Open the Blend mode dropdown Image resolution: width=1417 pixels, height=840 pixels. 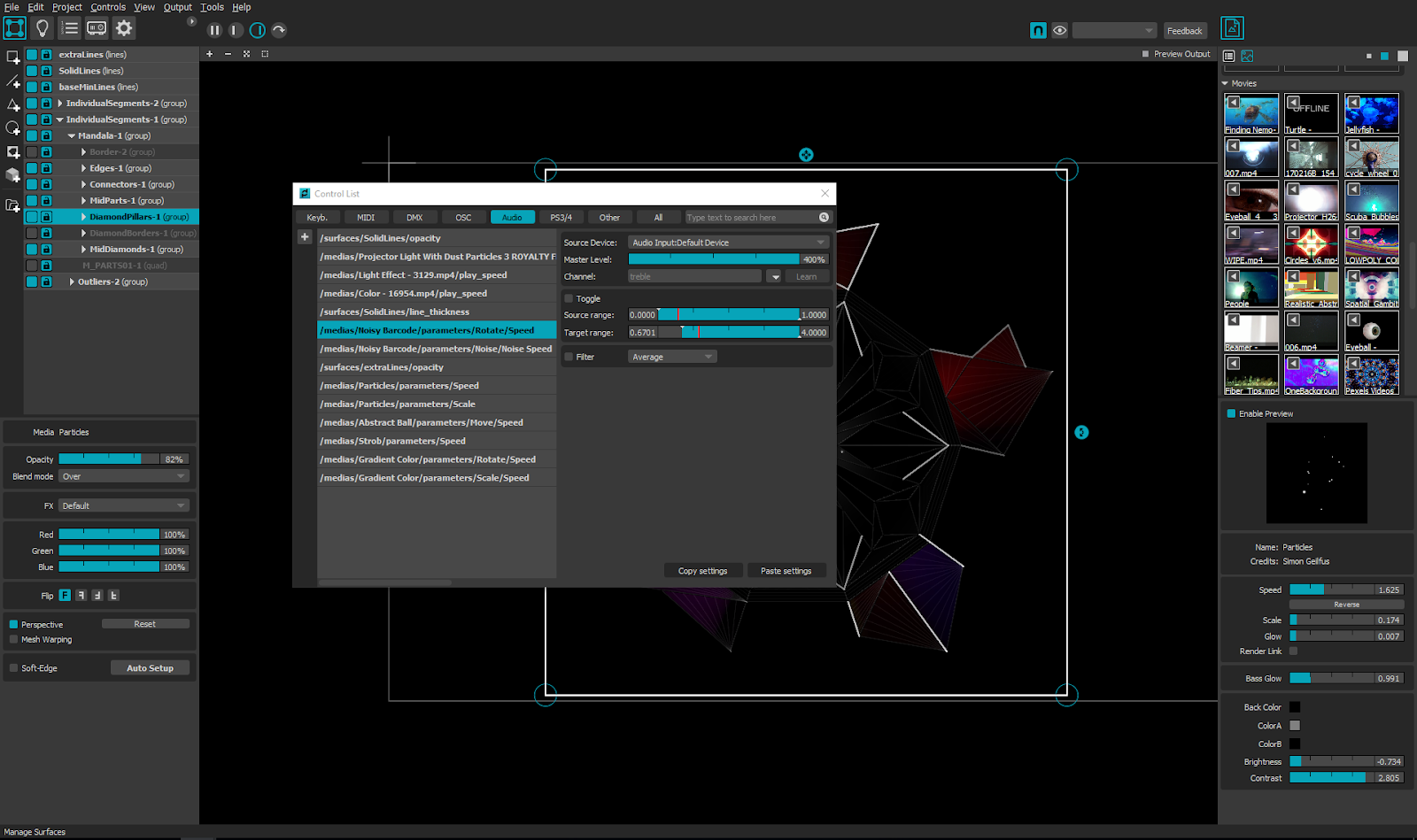[x=122, y=476]
